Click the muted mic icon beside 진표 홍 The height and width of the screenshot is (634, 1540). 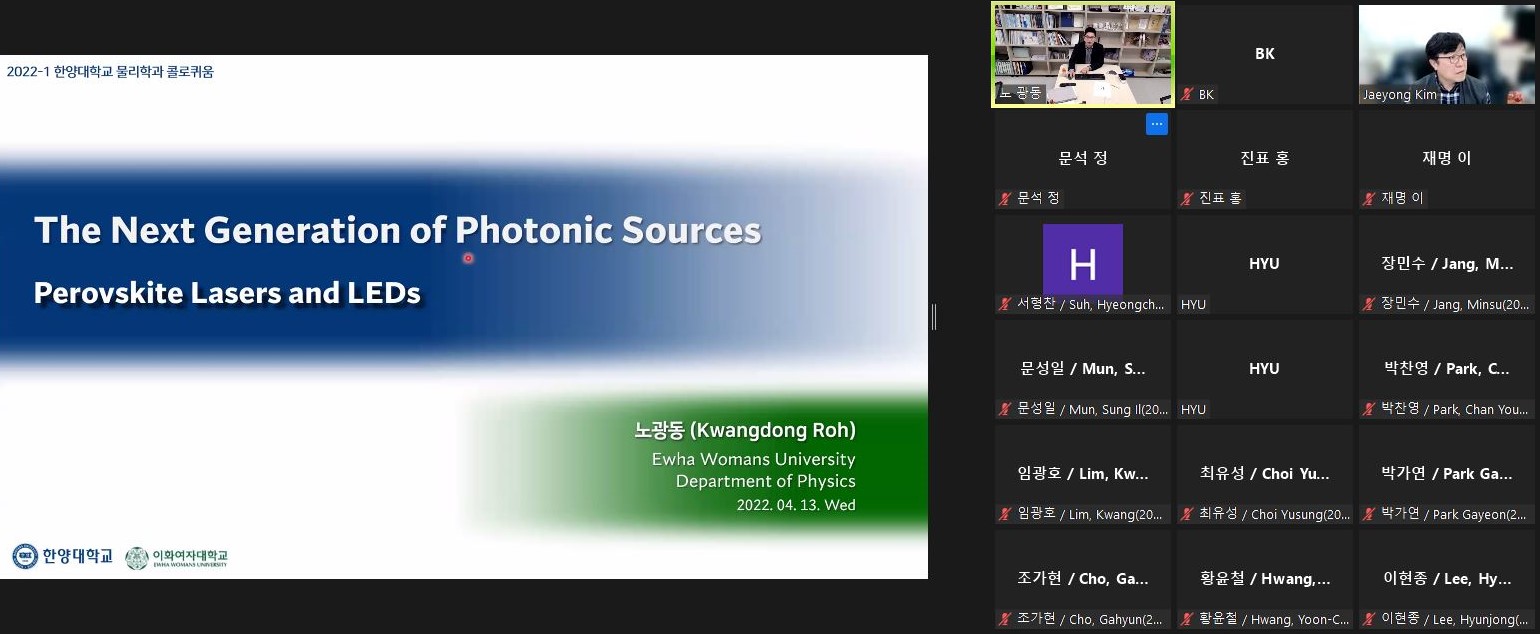pyautogui.click(x=1187, y=199)
